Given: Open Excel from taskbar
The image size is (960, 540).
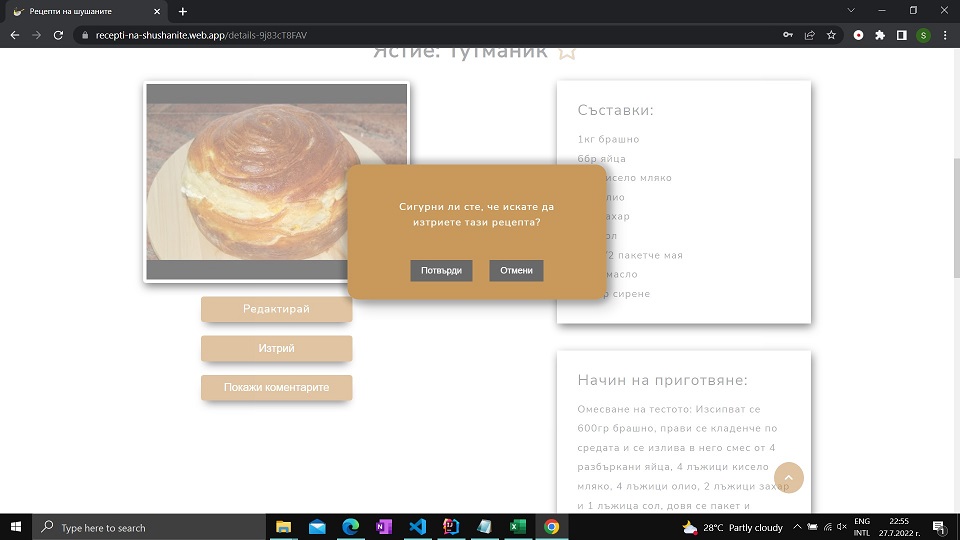Looking at the screenshot, I should [518, 527].
